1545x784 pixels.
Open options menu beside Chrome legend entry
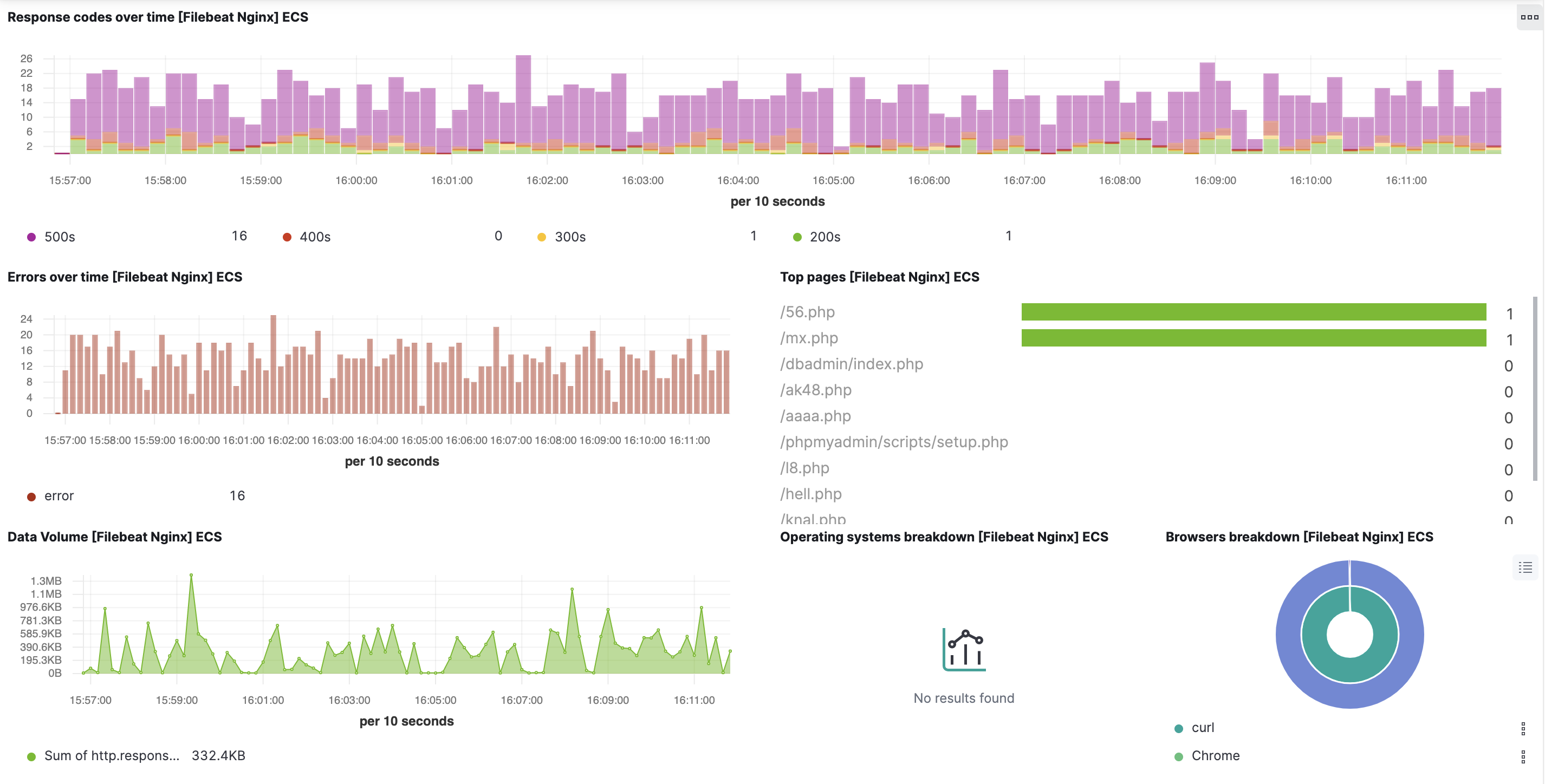(x=1523, y=756)
